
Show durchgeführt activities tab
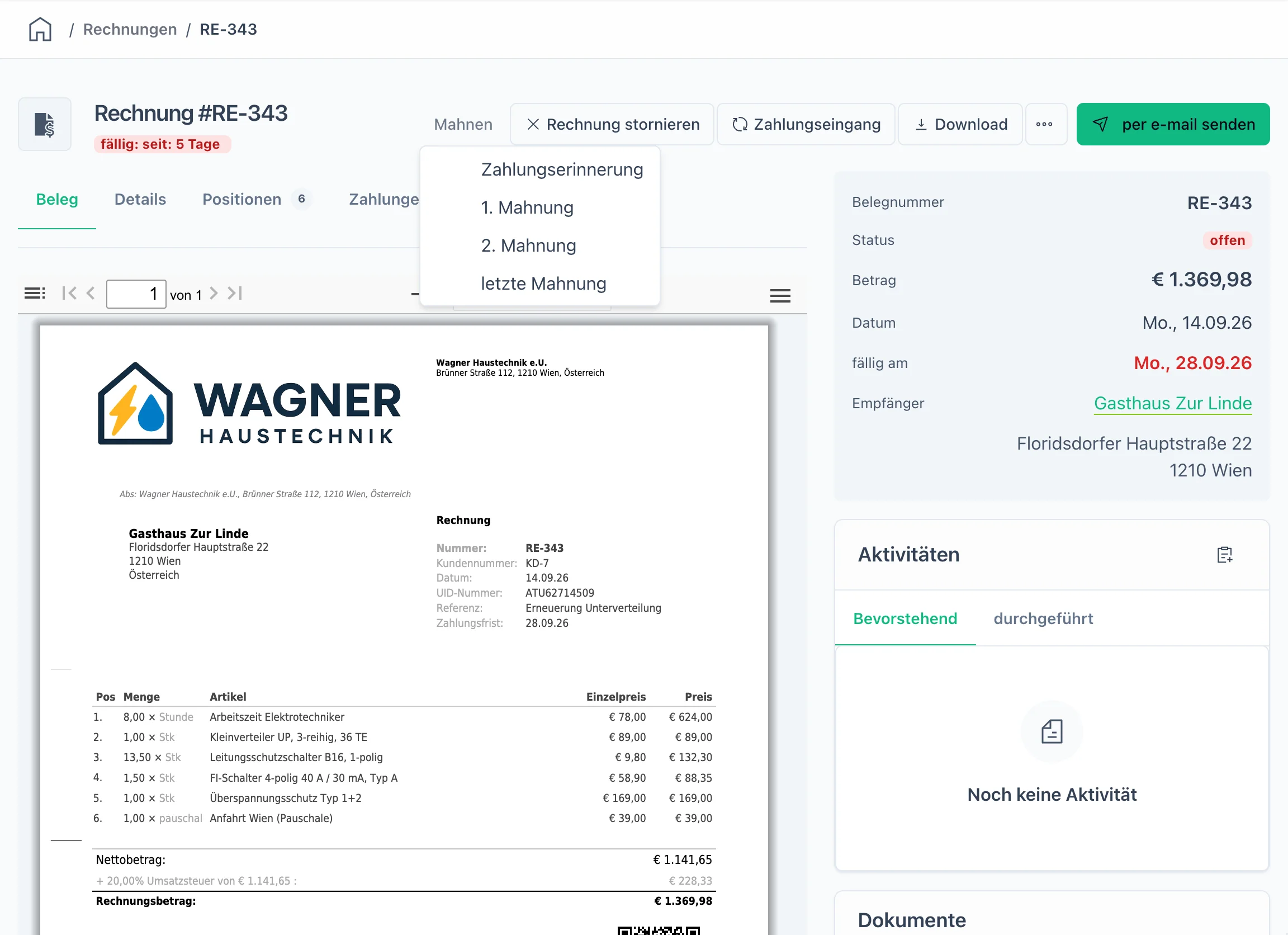[1043, 618]
